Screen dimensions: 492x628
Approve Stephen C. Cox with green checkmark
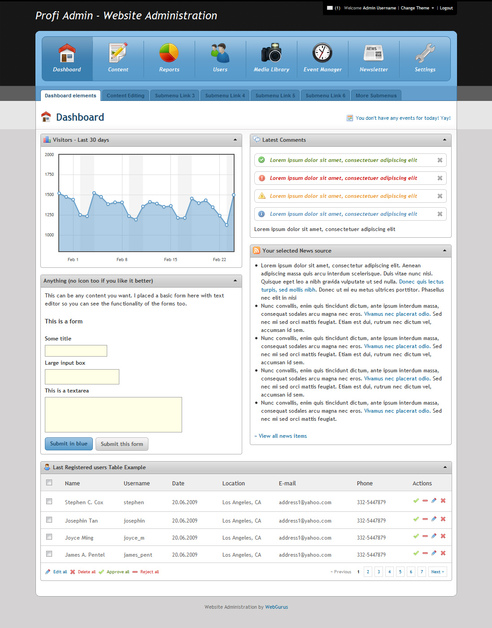coord(416,501)
